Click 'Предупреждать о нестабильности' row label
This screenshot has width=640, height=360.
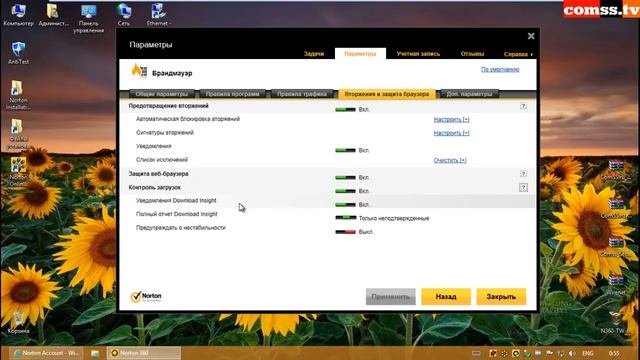coord(180,228)
